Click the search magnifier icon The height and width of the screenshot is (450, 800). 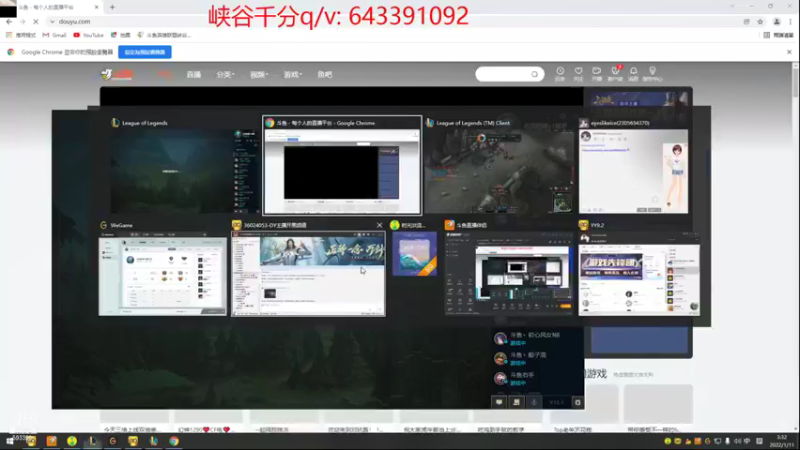click(x=534, y=74)
